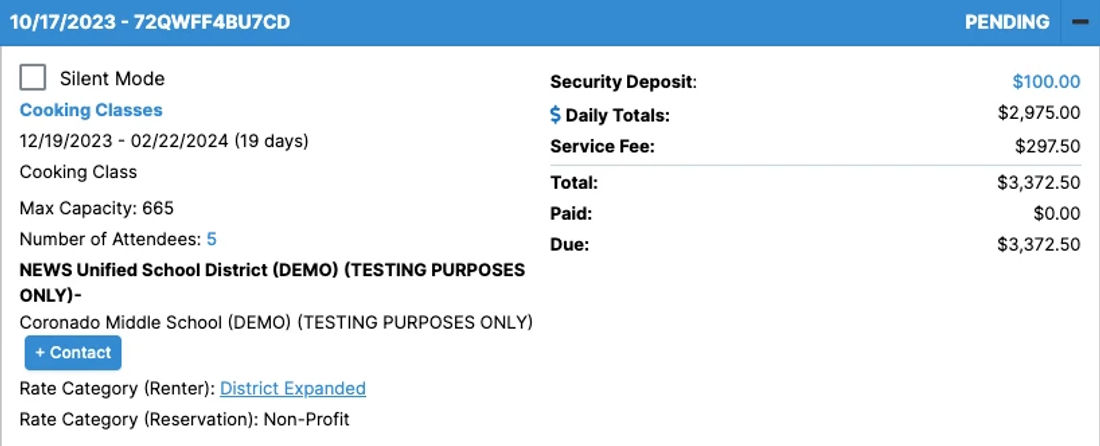This screenshot has height=446, width=1100.
Task: Open the District Expanded rate category link
Action: click(293, 388)
